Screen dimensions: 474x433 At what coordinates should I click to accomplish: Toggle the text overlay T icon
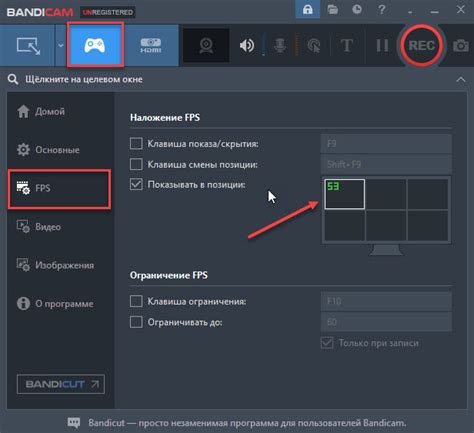click(347, 46)
